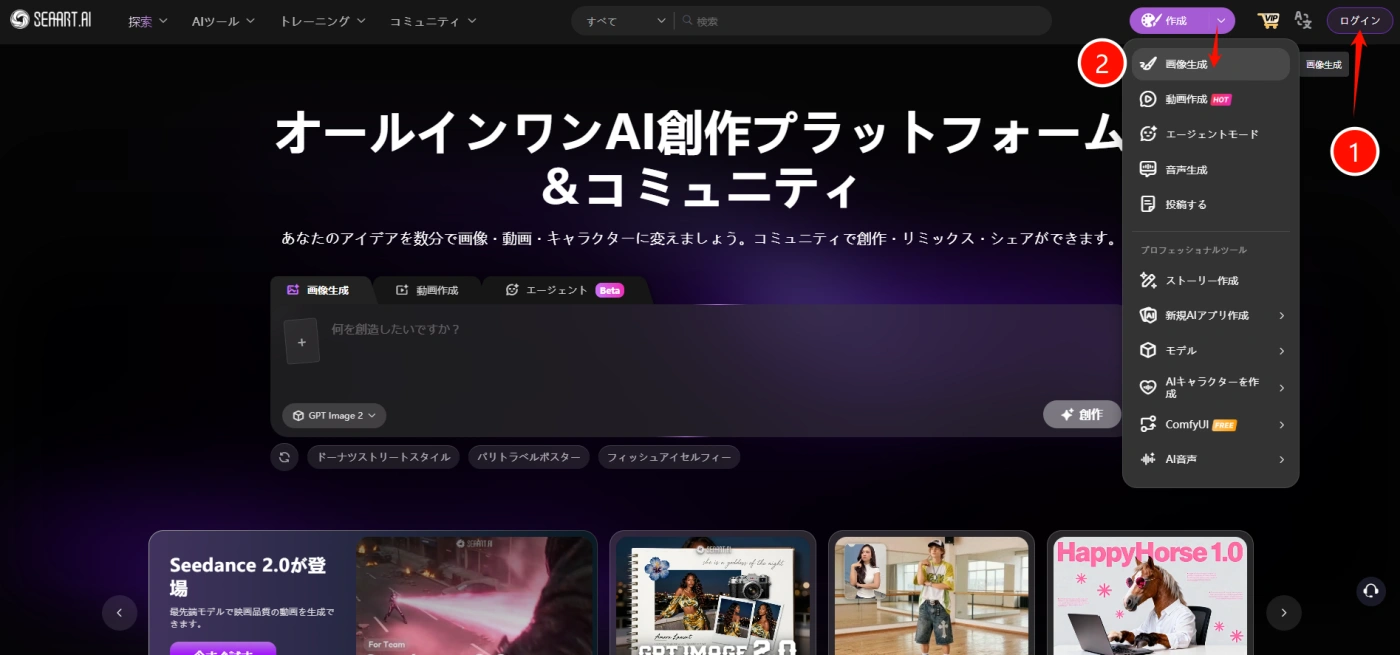Open the Seedance 2.0が登場 banner card
1400x655 pixels.
[373, 592]
